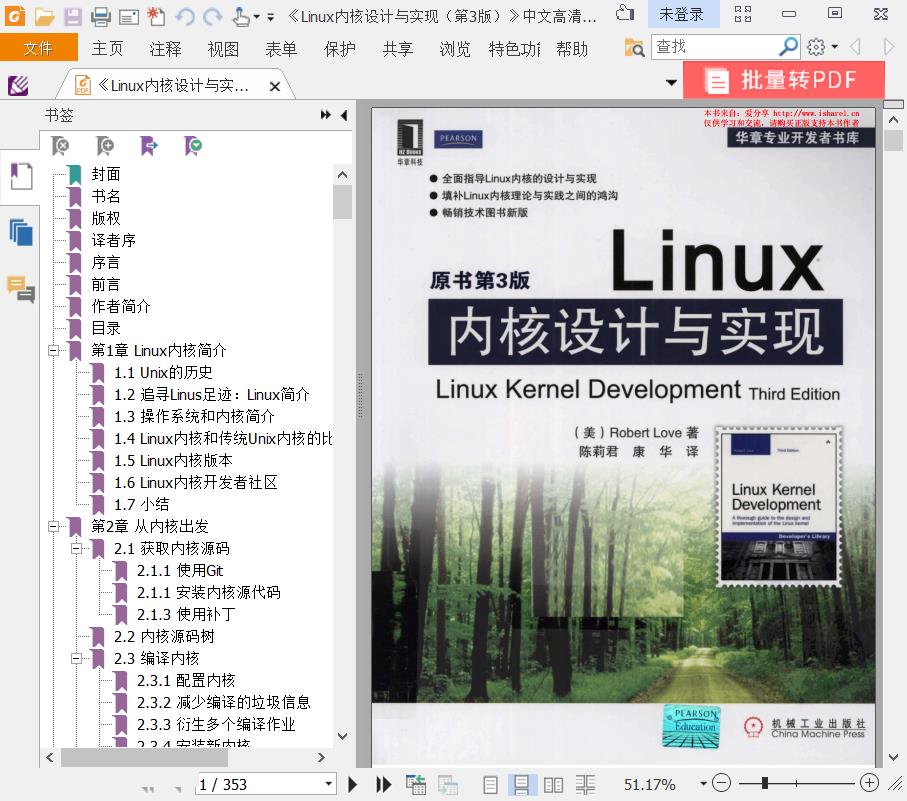This screenshot has width=907, height=801.
Task: Select the 封面 bookmark
Action: click(x=106, y=174)
